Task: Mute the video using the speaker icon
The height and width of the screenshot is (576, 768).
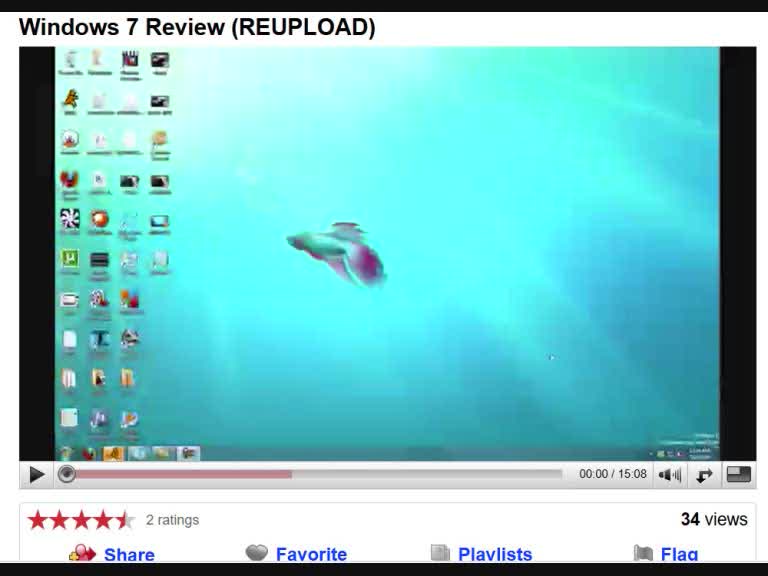Action: coord(669,475)
